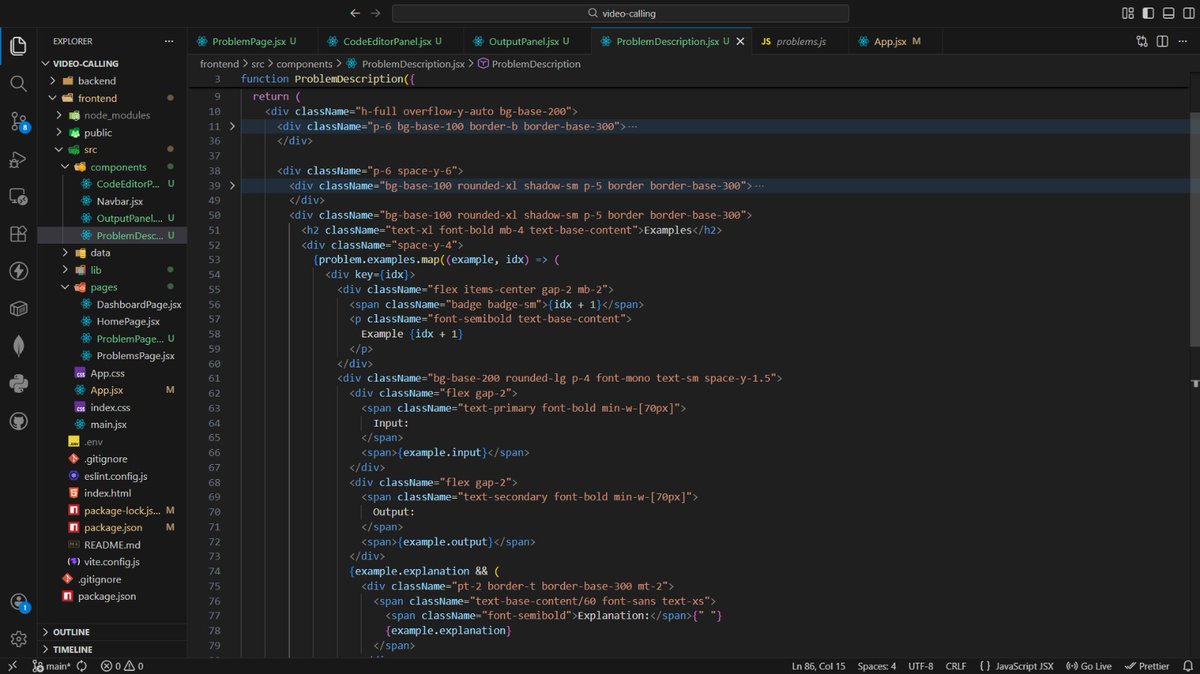Go forward with the navigation arrow
This screenshot has width=1200, height=674.
[376, 13]
